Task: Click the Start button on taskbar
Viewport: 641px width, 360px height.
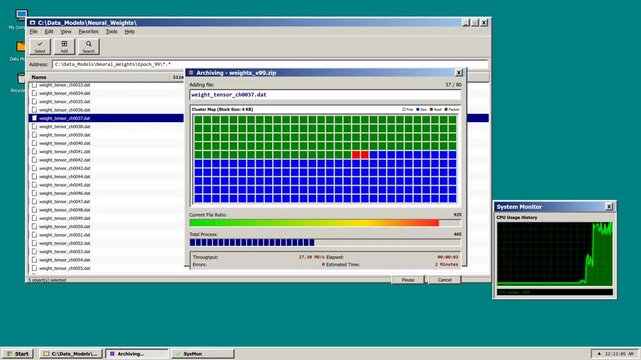Action: (x=18, y=354)
